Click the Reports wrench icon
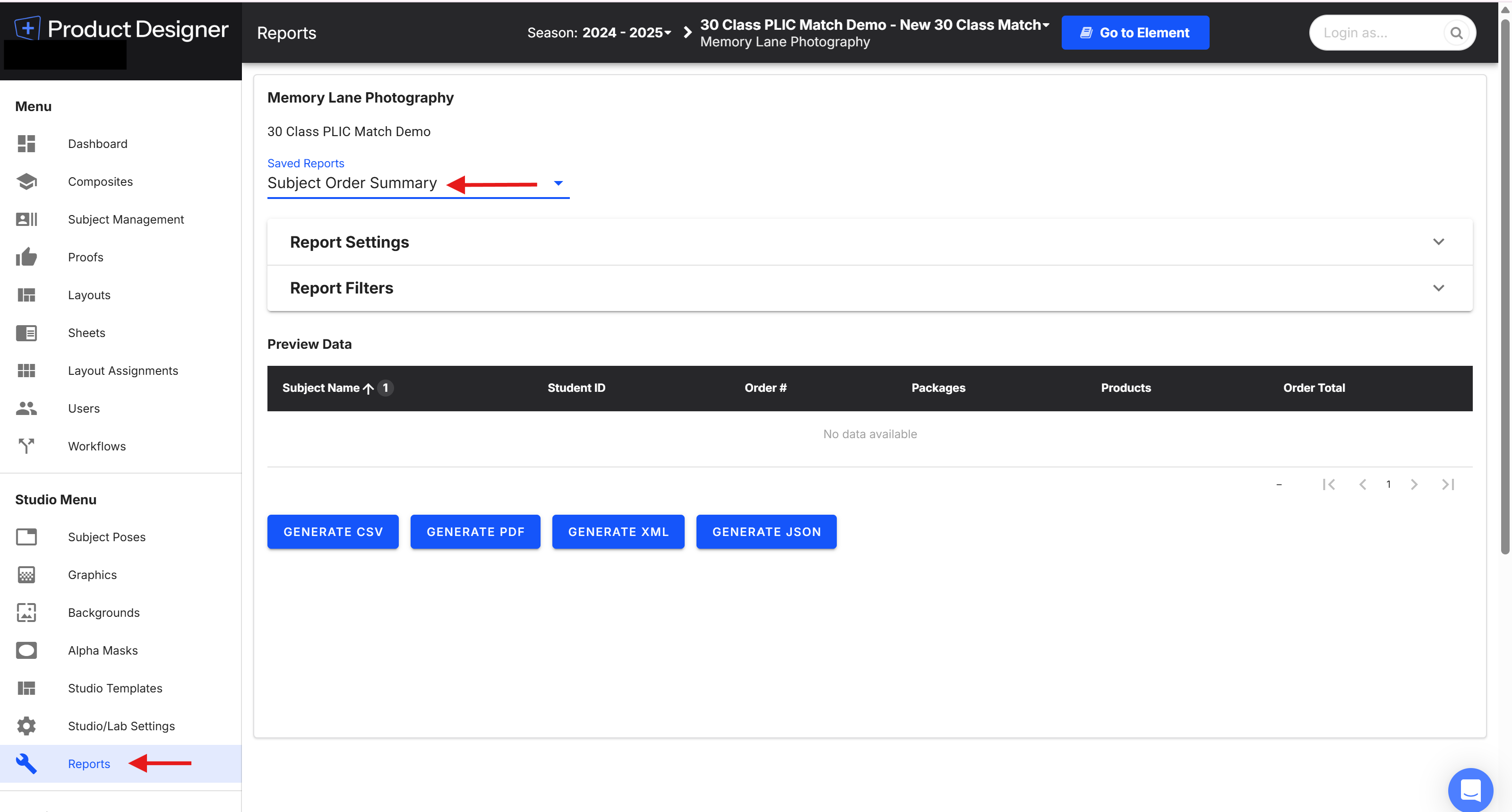This screenshot has width=1512, height=812. (x=26, y=763)
